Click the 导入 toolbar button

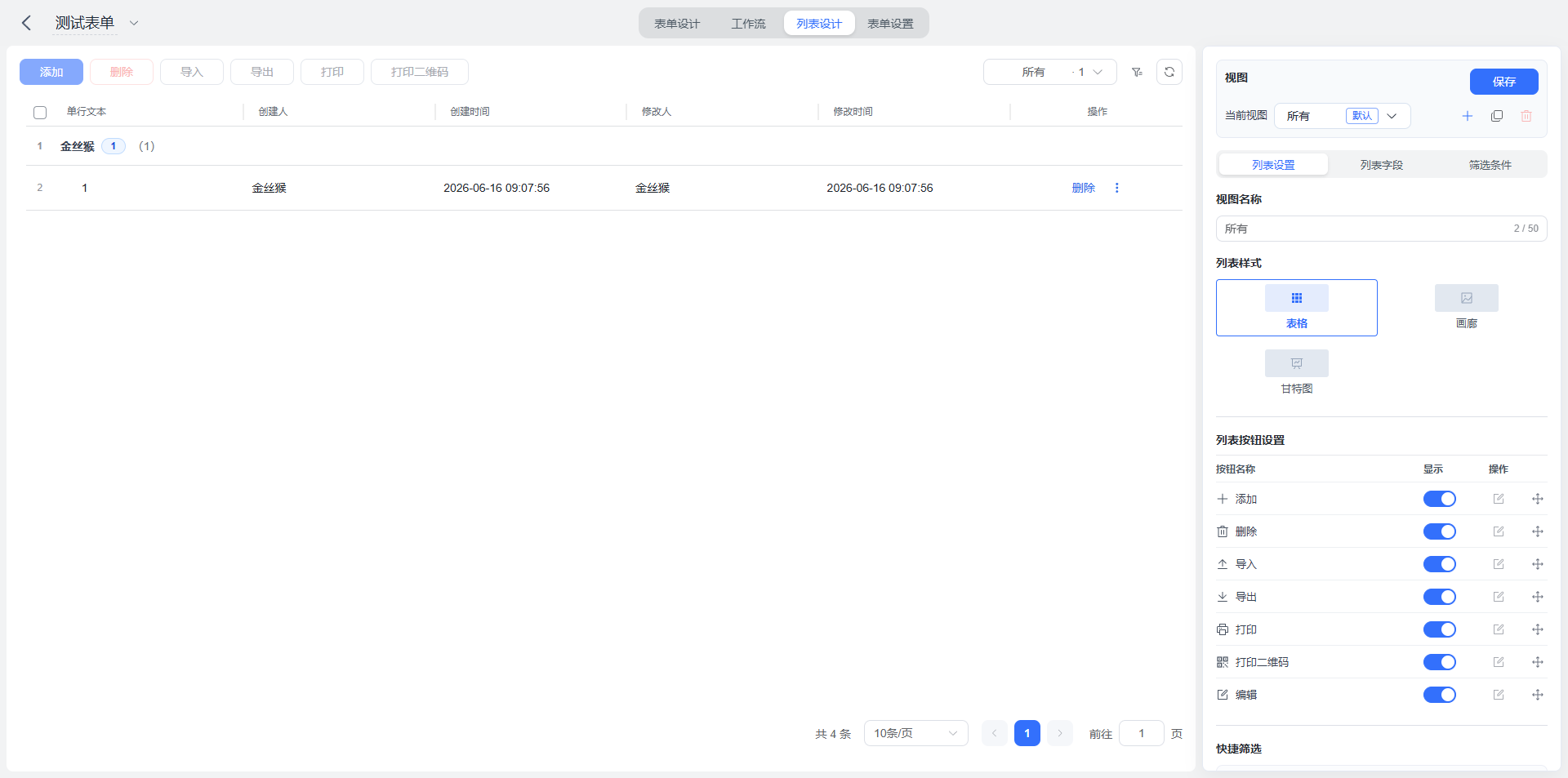(192, 72)
